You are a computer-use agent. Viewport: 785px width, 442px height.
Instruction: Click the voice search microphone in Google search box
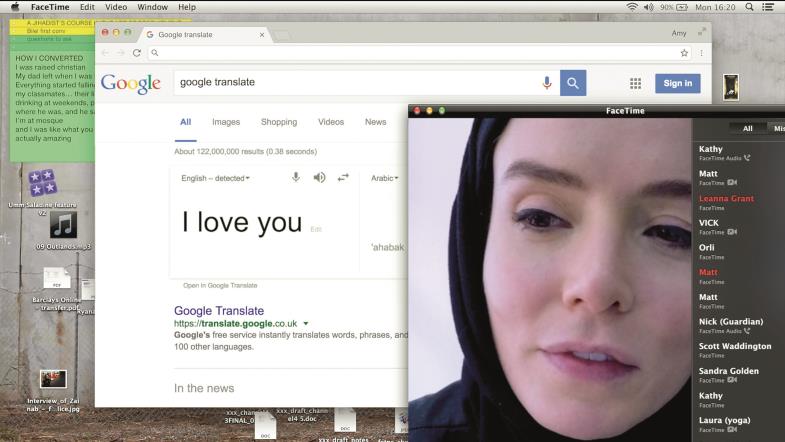[x=547, y=83]
